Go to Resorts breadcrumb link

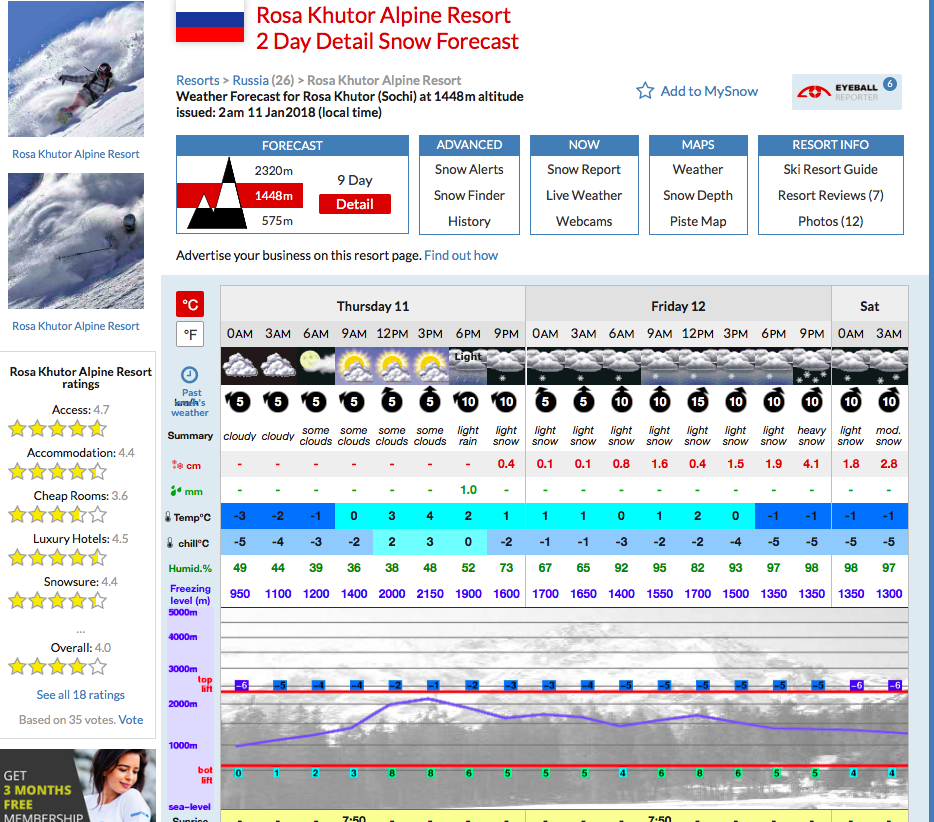(198, 80)
